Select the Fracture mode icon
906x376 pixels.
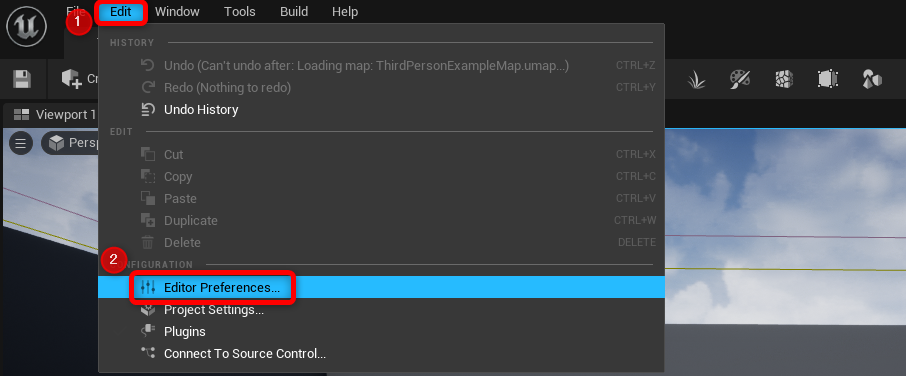[784, 79]
